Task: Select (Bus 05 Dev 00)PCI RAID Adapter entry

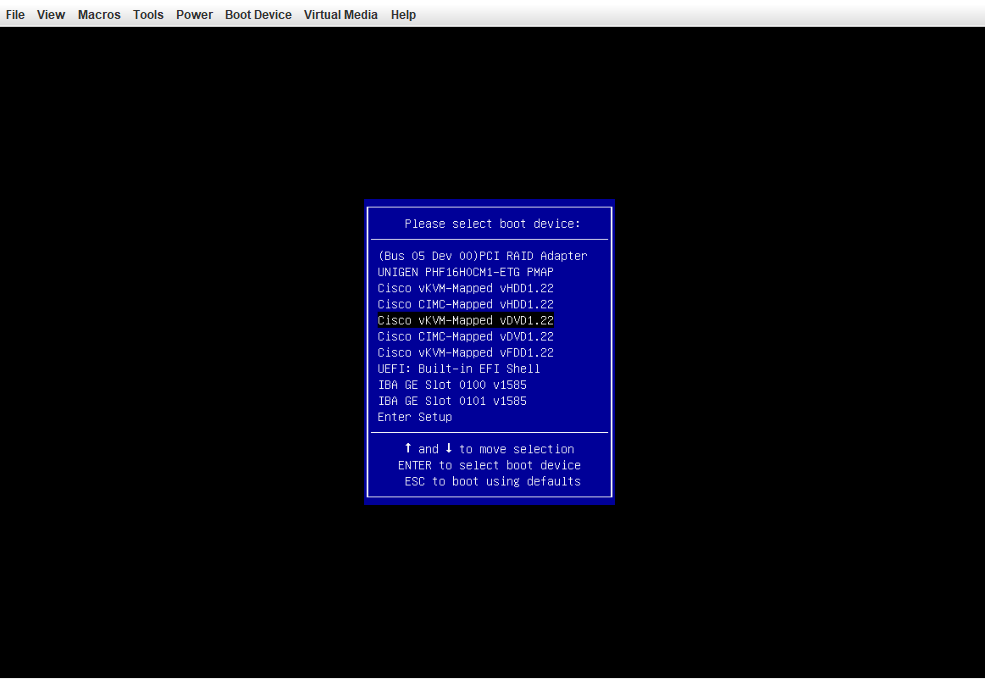Action: tap(482, 256)
